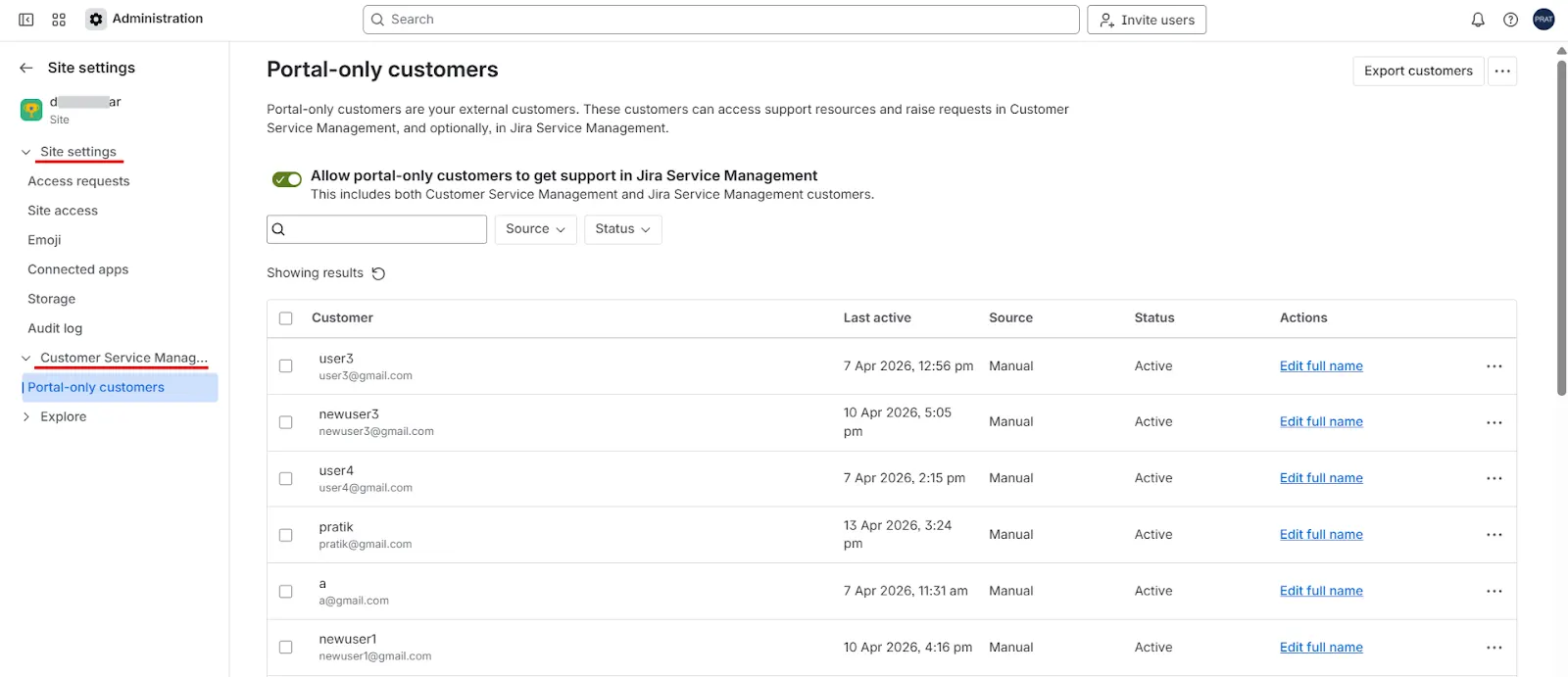Open Audit log page

pyautogui.click(x=55, y=328)
